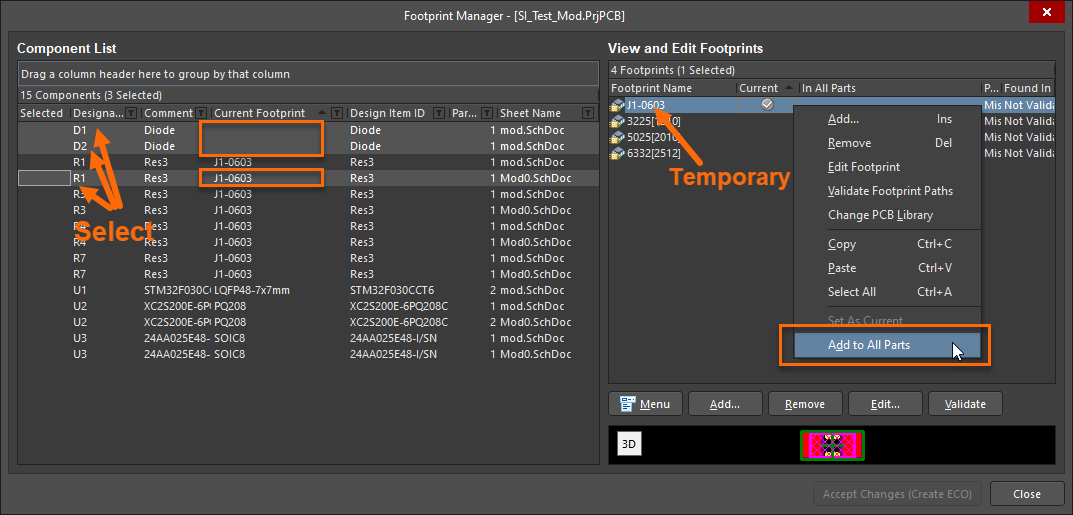Click the Validate button
This screenshot has width=1073, height=515.
pyautogui.click(x=965, y=404)
